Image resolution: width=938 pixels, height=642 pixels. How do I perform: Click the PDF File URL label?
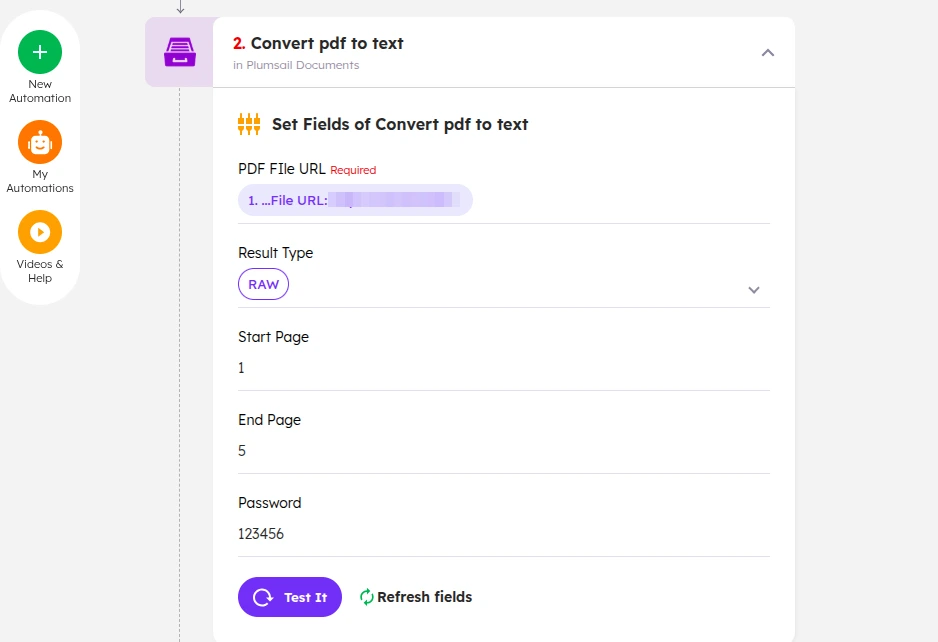point(282,169)
